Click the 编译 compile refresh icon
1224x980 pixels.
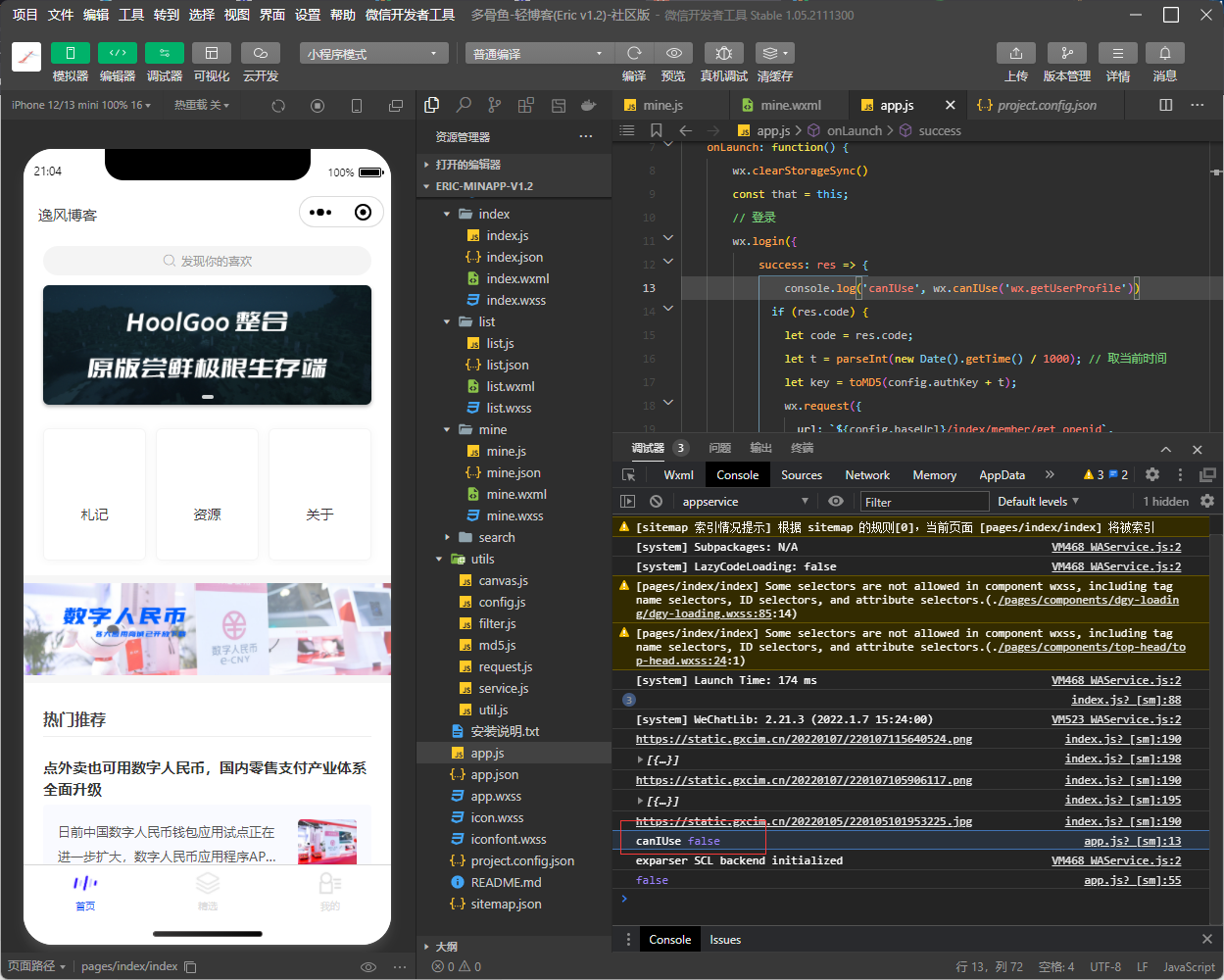click(x=634, y=53)
